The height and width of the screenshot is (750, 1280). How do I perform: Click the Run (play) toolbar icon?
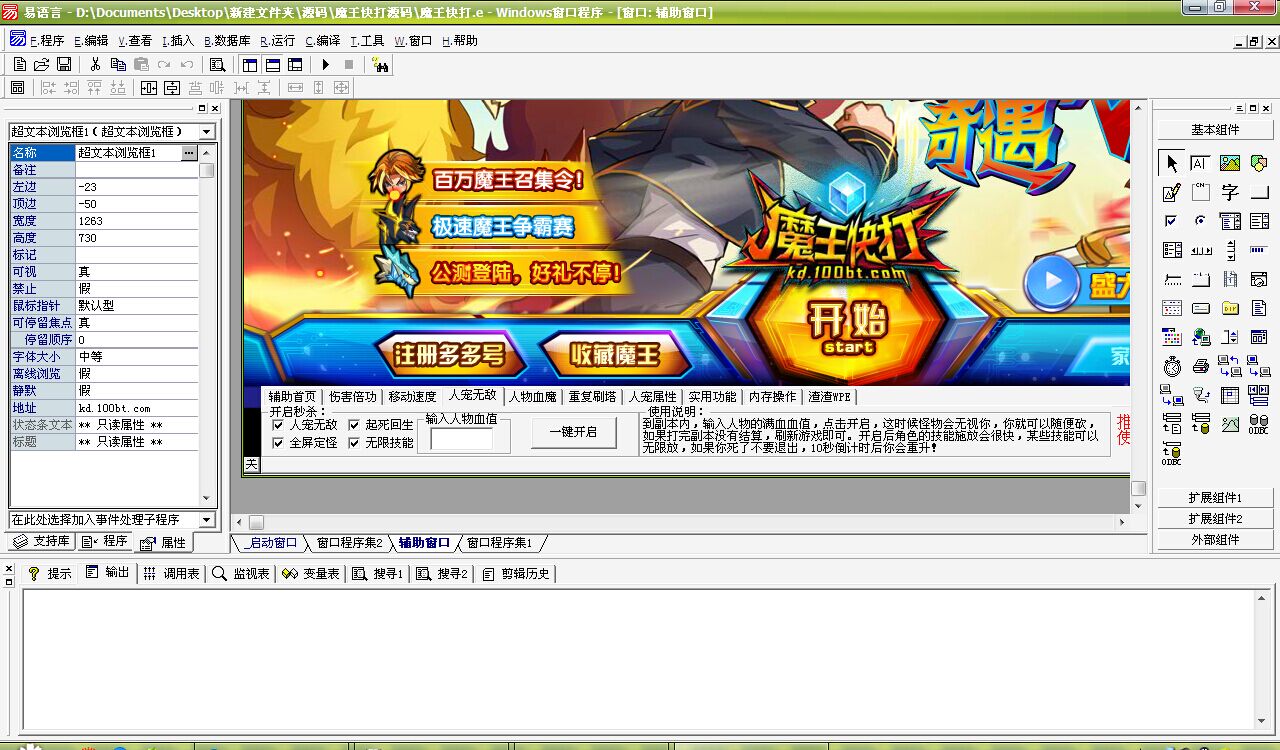click(x=325, y=65)
